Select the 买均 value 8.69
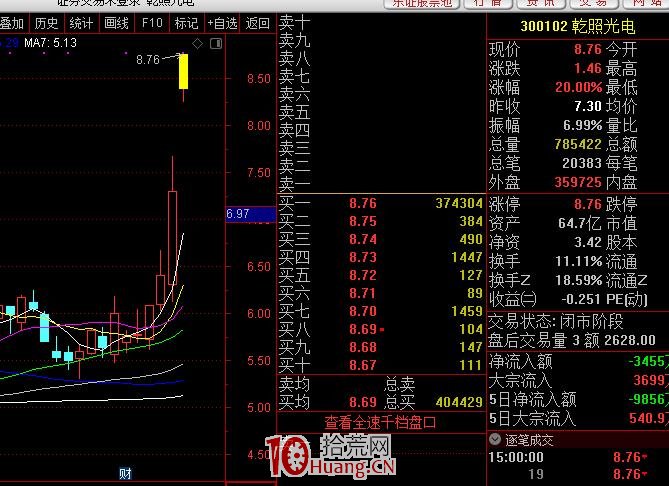Image resolution: width=669 pixels, height=486 pixels. 363,402
